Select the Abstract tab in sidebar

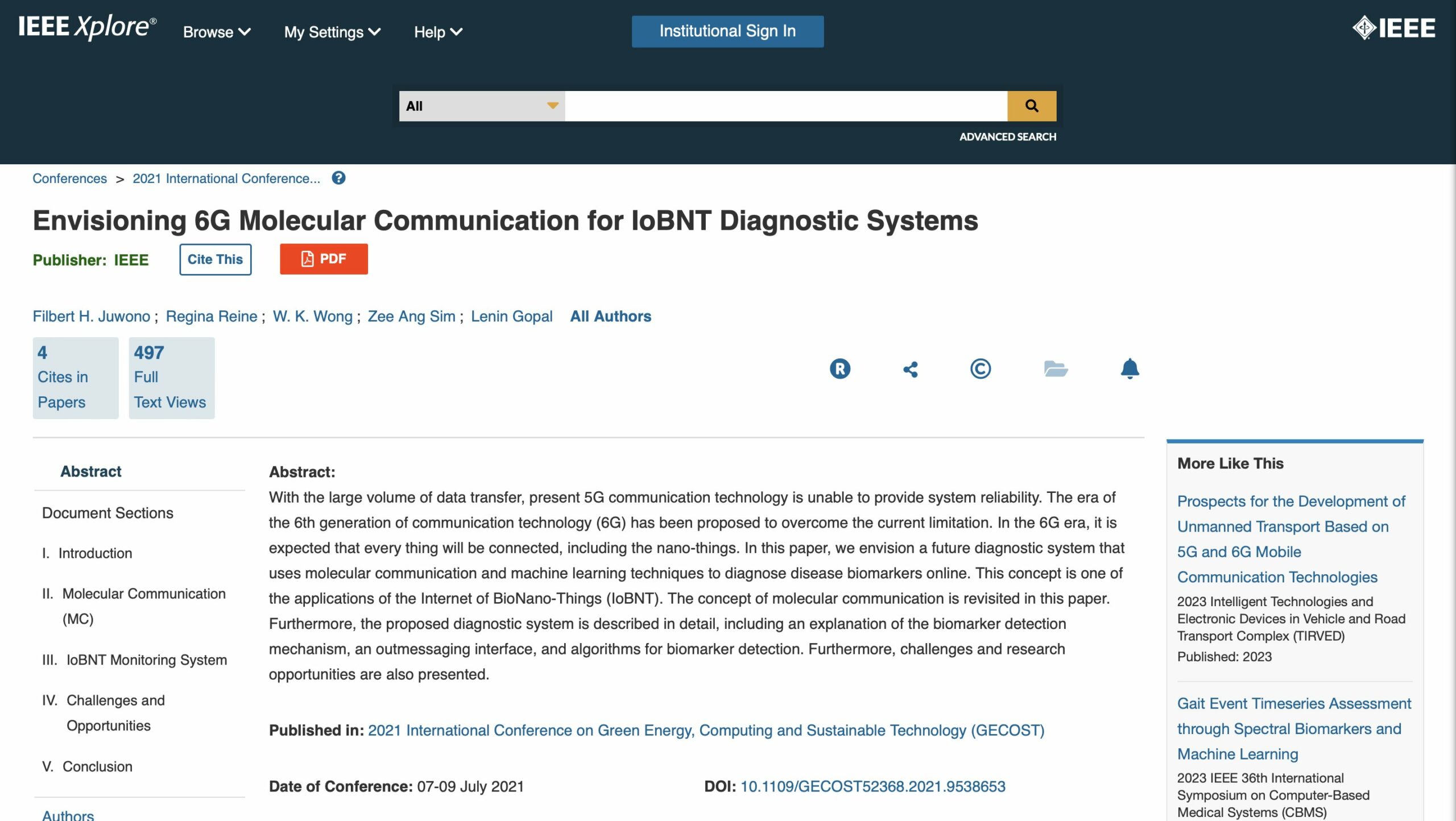(91, 471)
